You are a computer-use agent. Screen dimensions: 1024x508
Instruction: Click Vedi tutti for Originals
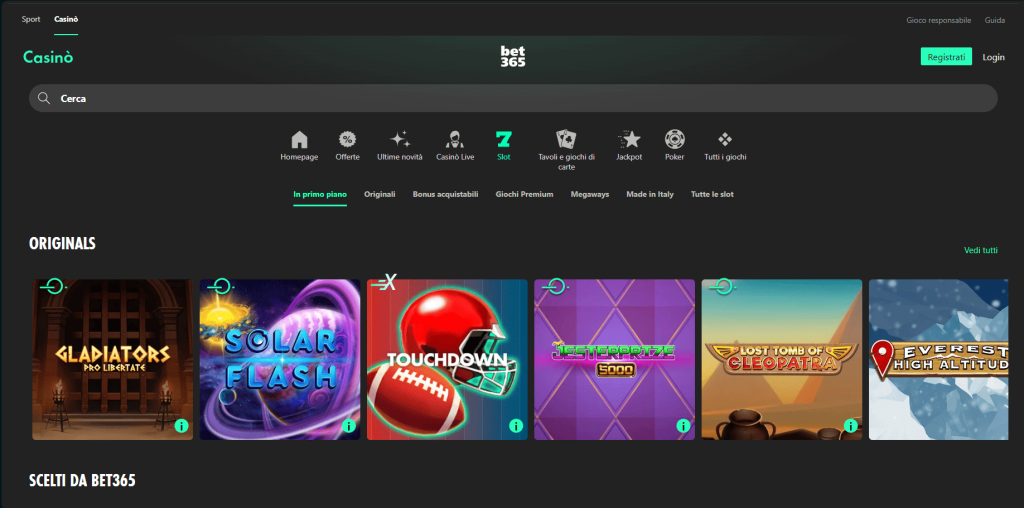981,251
